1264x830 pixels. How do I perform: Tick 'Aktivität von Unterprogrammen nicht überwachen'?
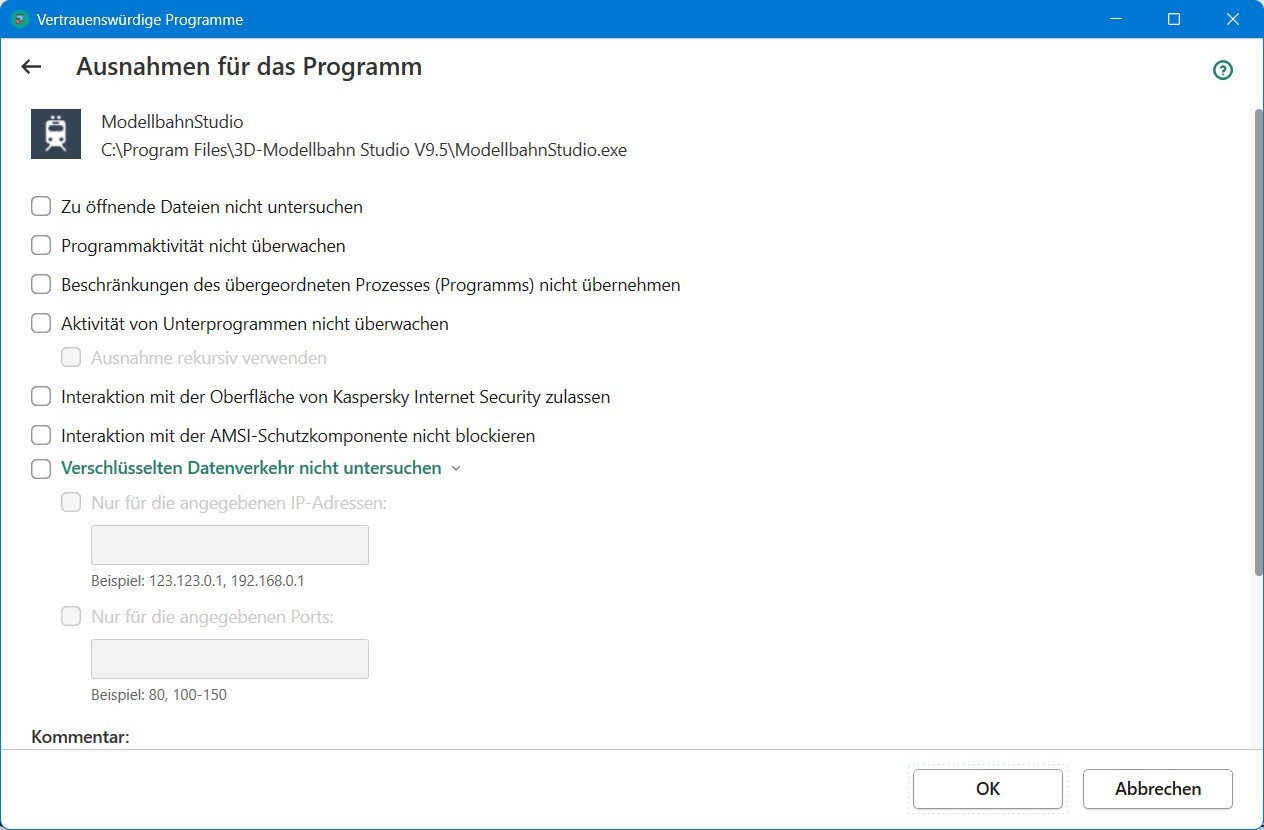coord(41,324)
